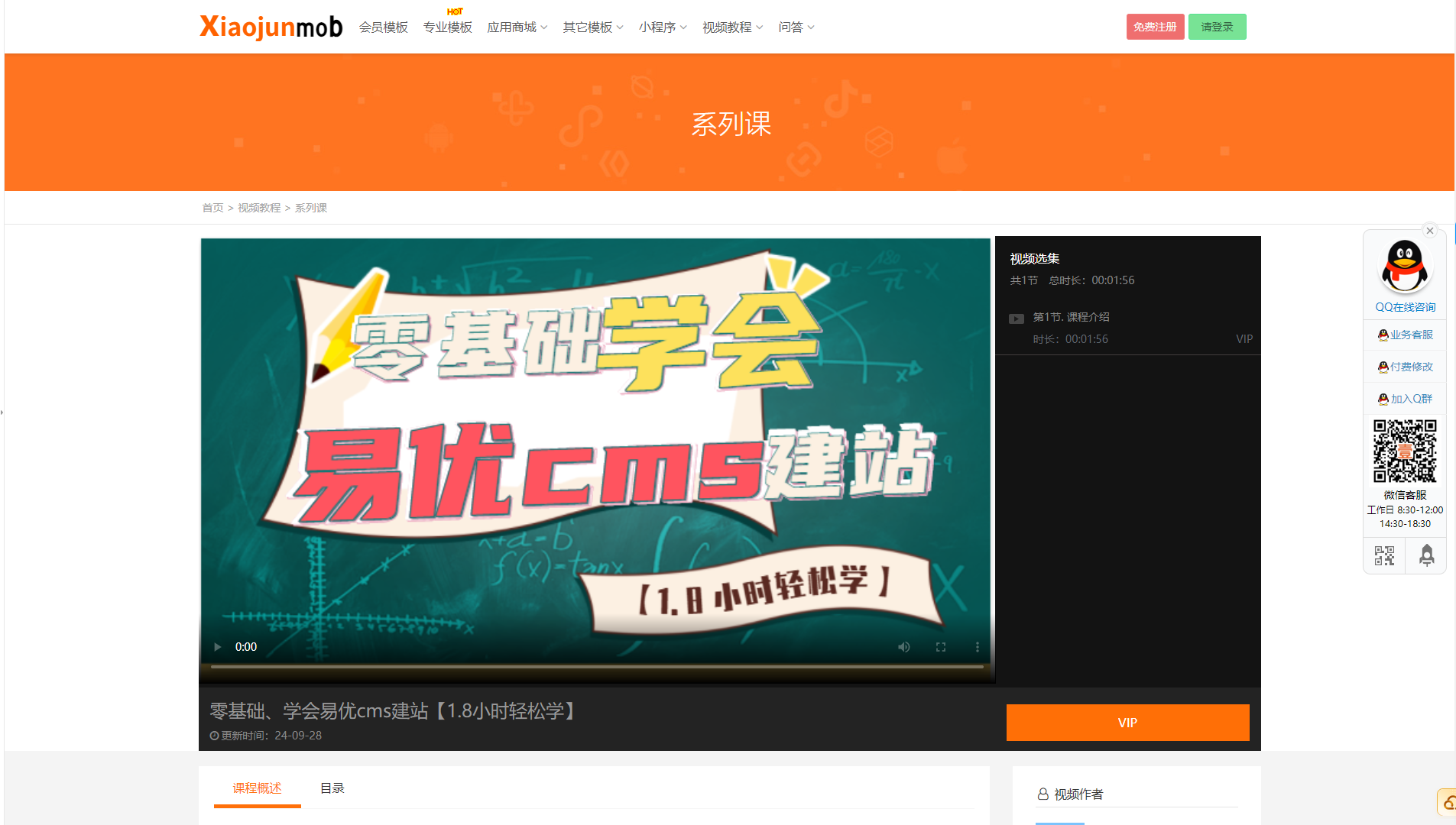Click the rocket back-to-top icon
1456x825 pixels.
pyautogui.click(x=1426, y=555)
